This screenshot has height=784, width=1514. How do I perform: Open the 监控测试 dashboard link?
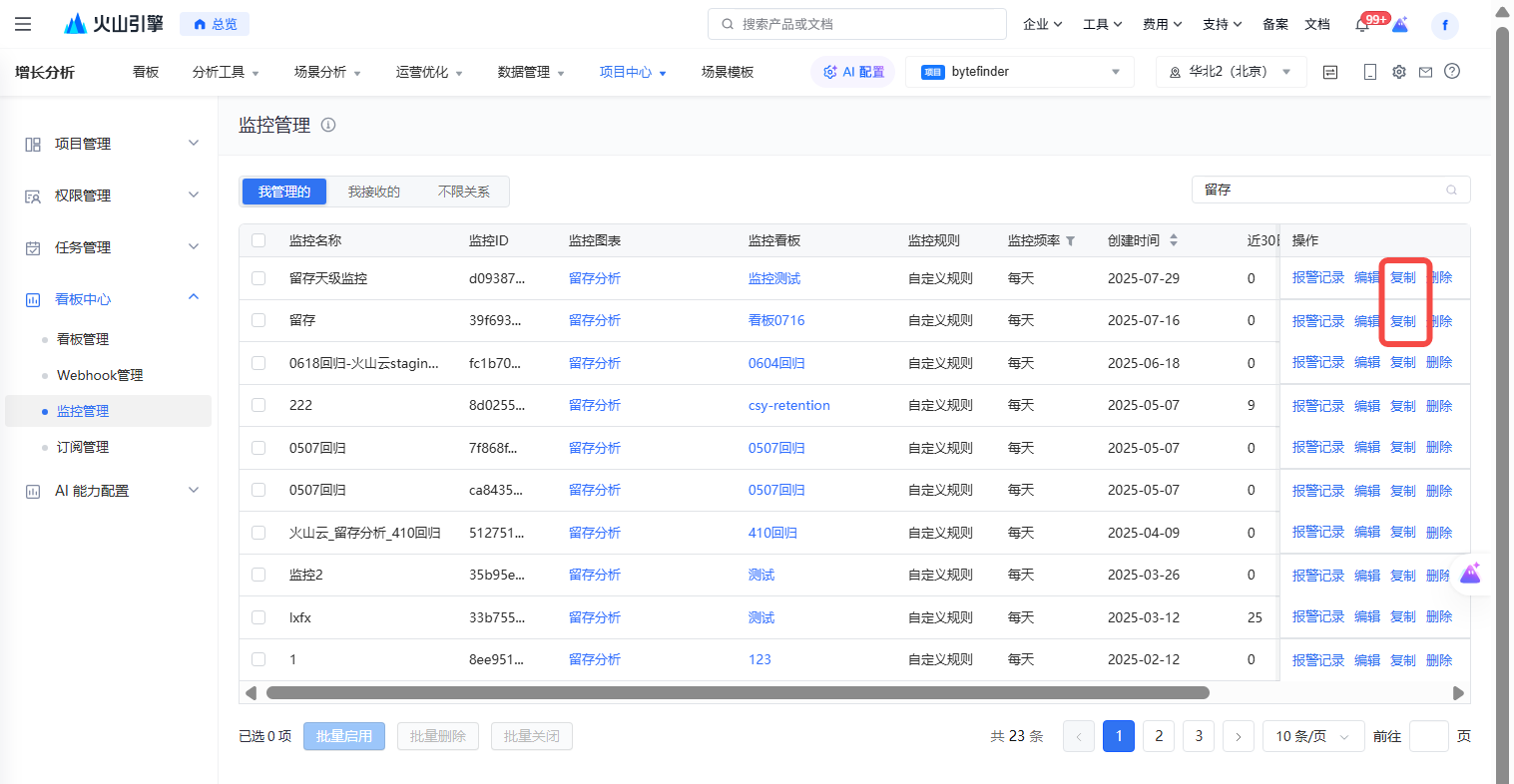[774, 278]
